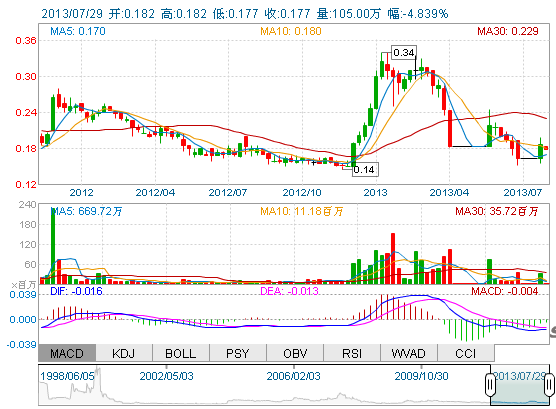The height and width of the screenshot is (409, 556).
Task: Select the MACD indicator tab
Action: coord(67,353)
